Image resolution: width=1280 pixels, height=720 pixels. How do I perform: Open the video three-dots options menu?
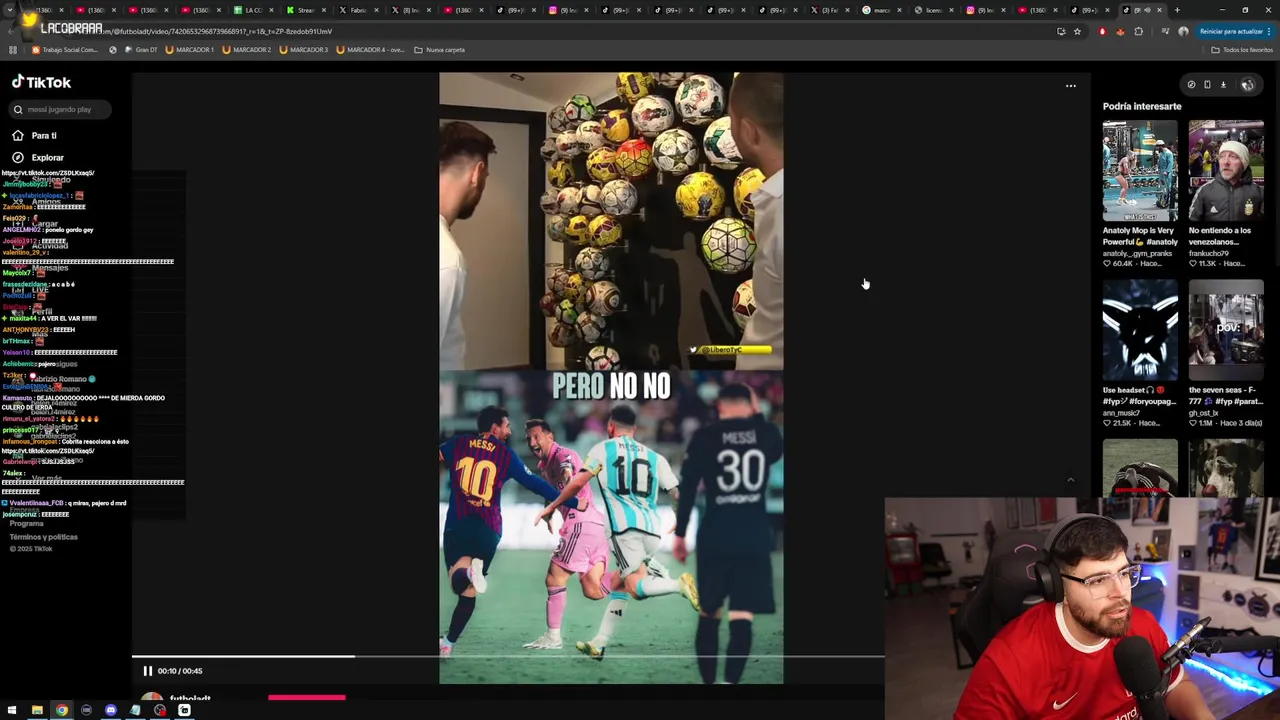coord(1071,86)
